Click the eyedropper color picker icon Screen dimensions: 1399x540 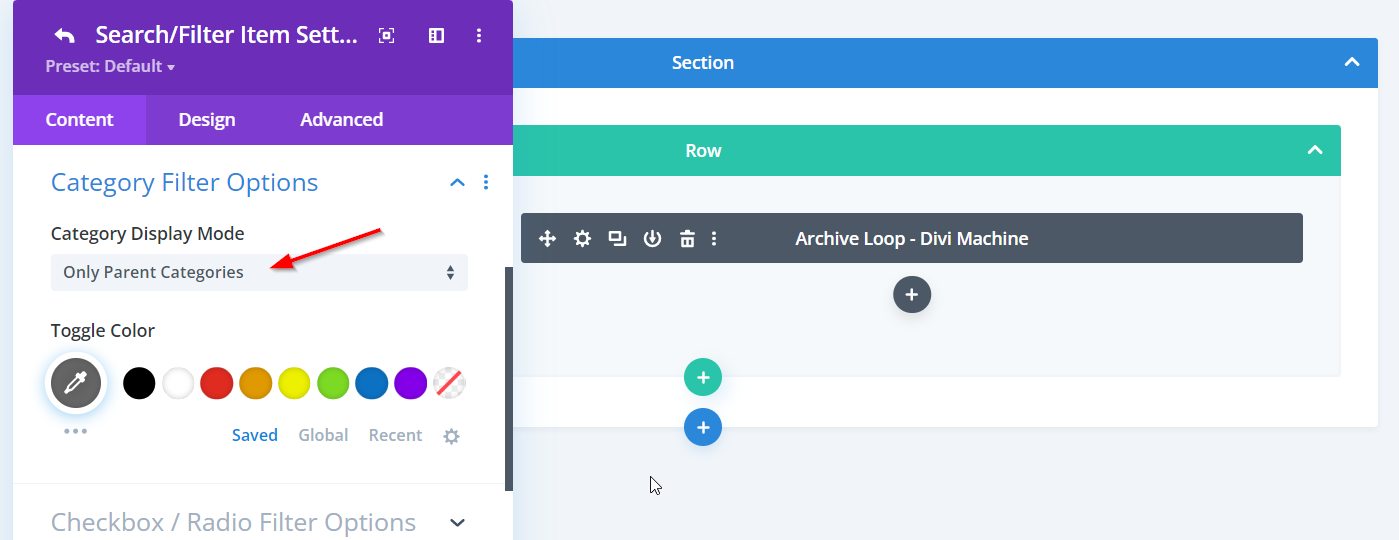pyautogui.click(x=76, y=383)
